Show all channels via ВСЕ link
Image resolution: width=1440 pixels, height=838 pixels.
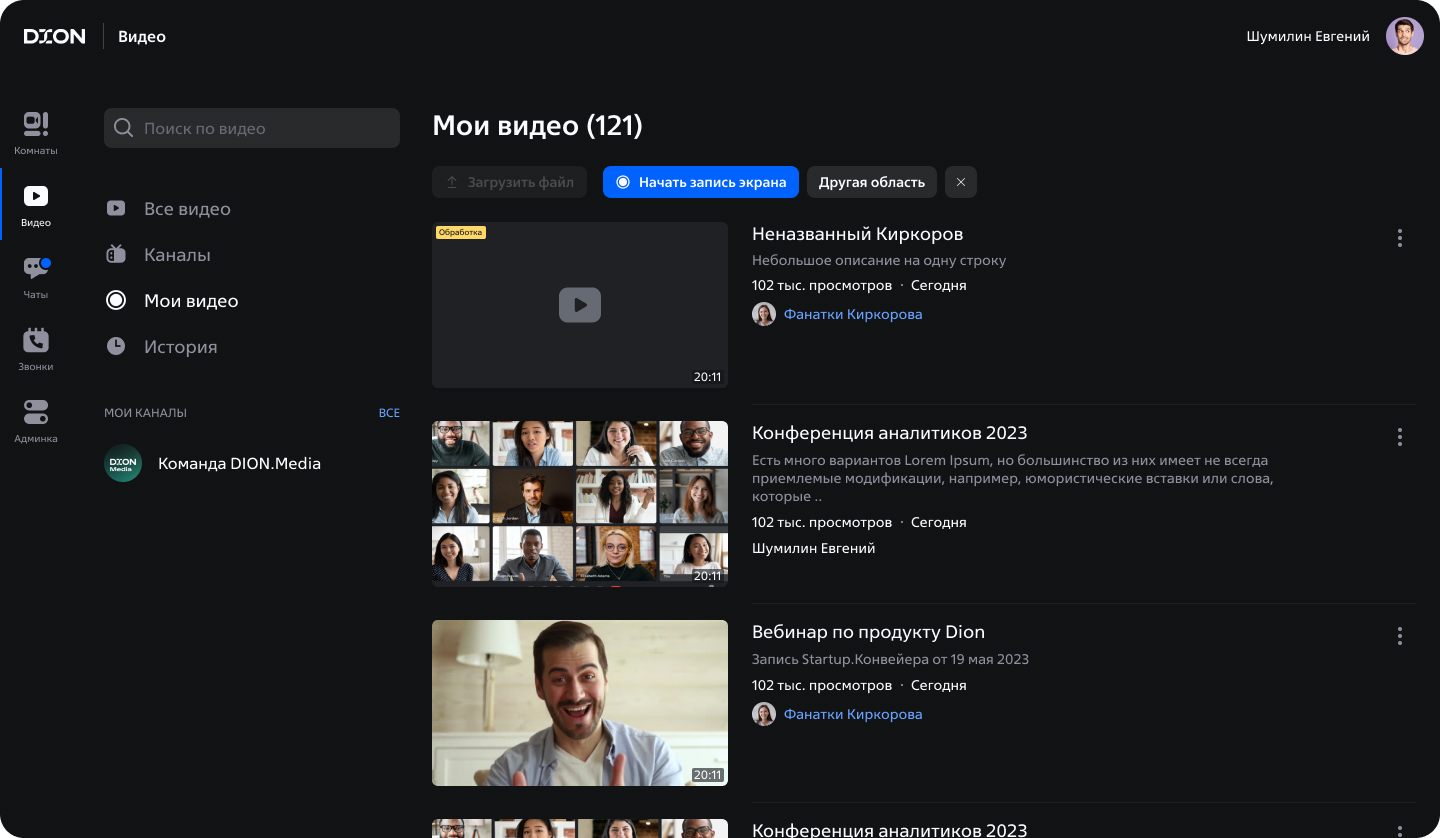click(389, 413)
